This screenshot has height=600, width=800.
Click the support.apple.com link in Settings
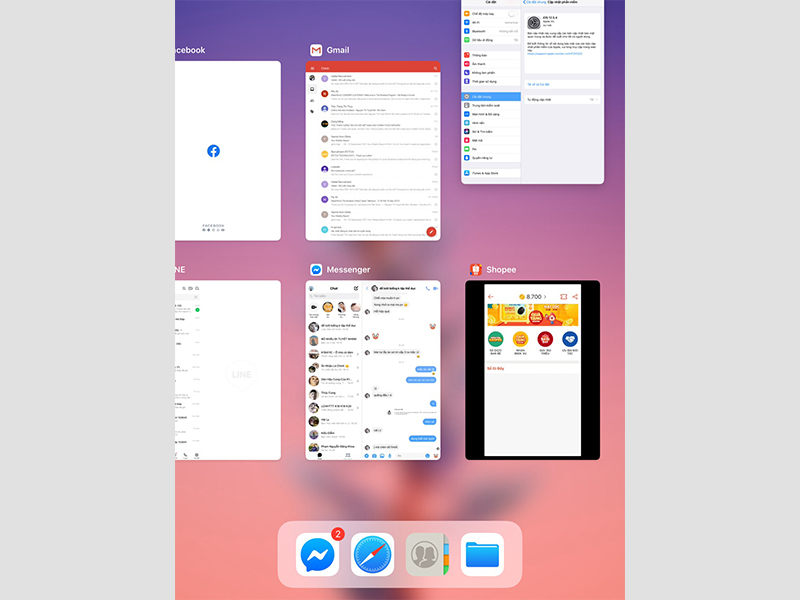(x=555, y=54)
